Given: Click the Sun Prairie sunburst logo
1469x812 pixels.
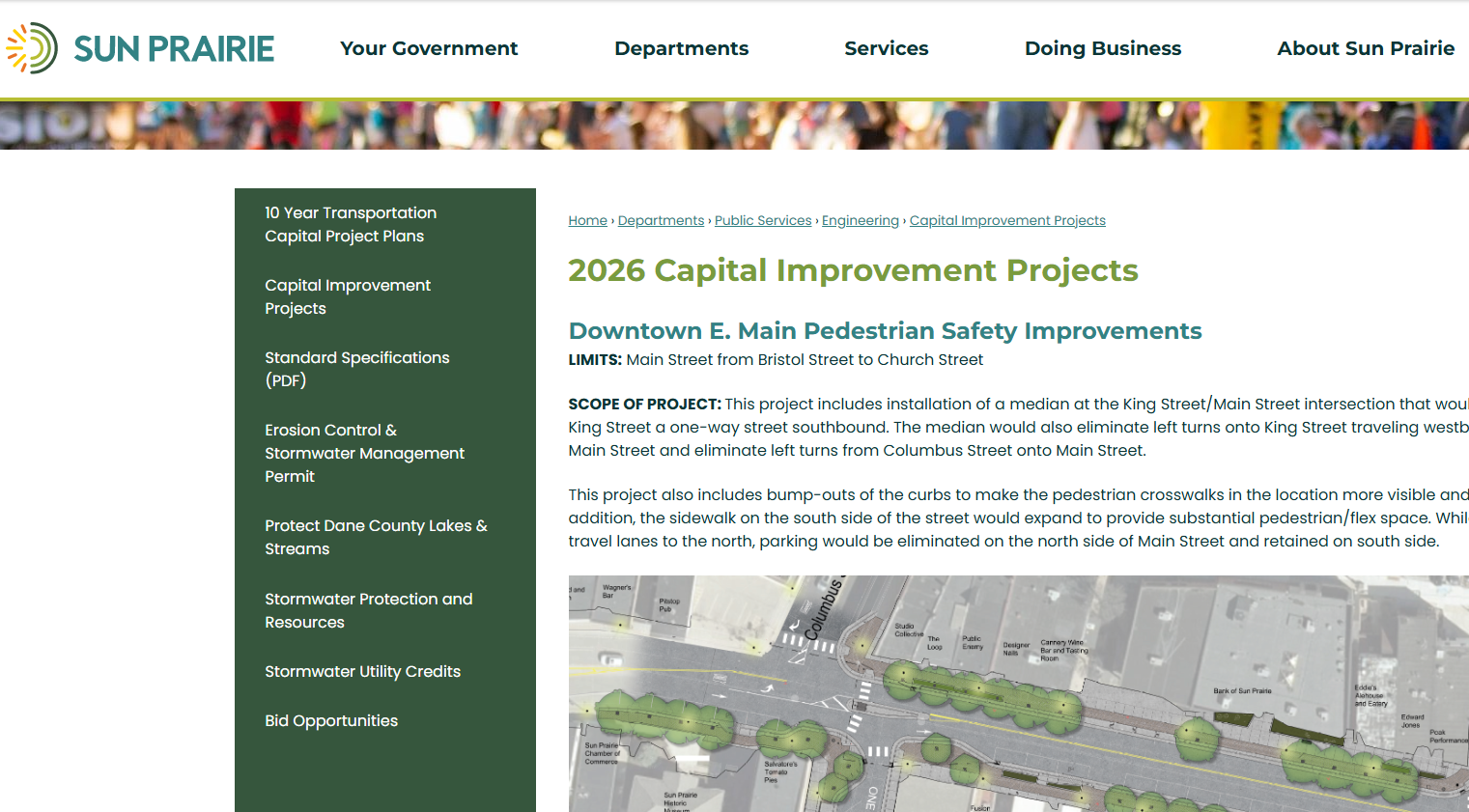Looking at the screenshot, I should 32,47.
